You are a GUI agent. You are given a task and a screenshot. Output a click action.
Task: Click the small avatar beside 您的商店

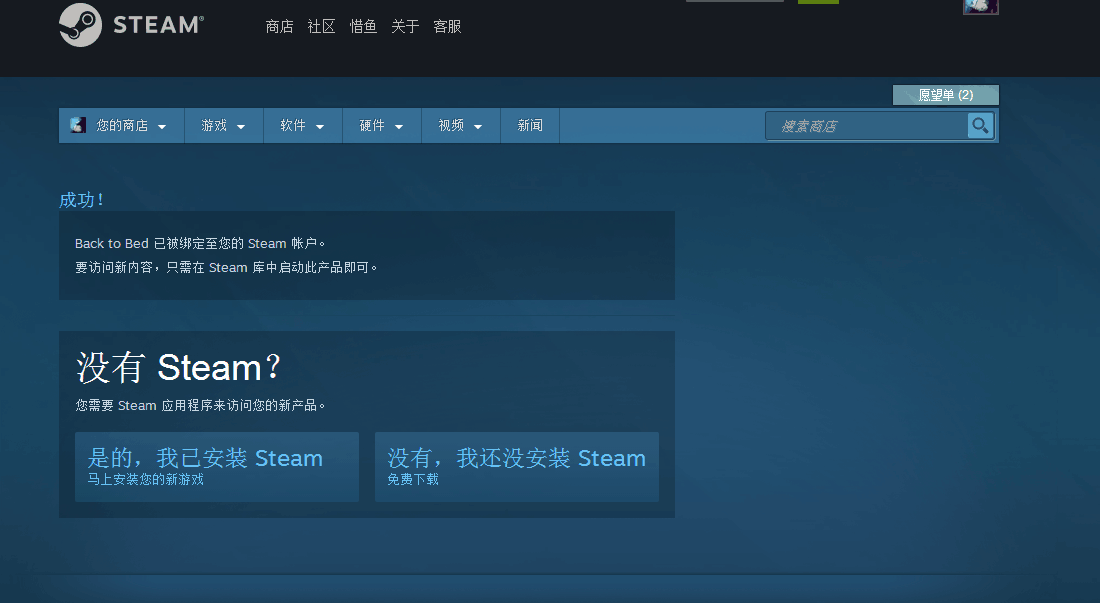78,125
